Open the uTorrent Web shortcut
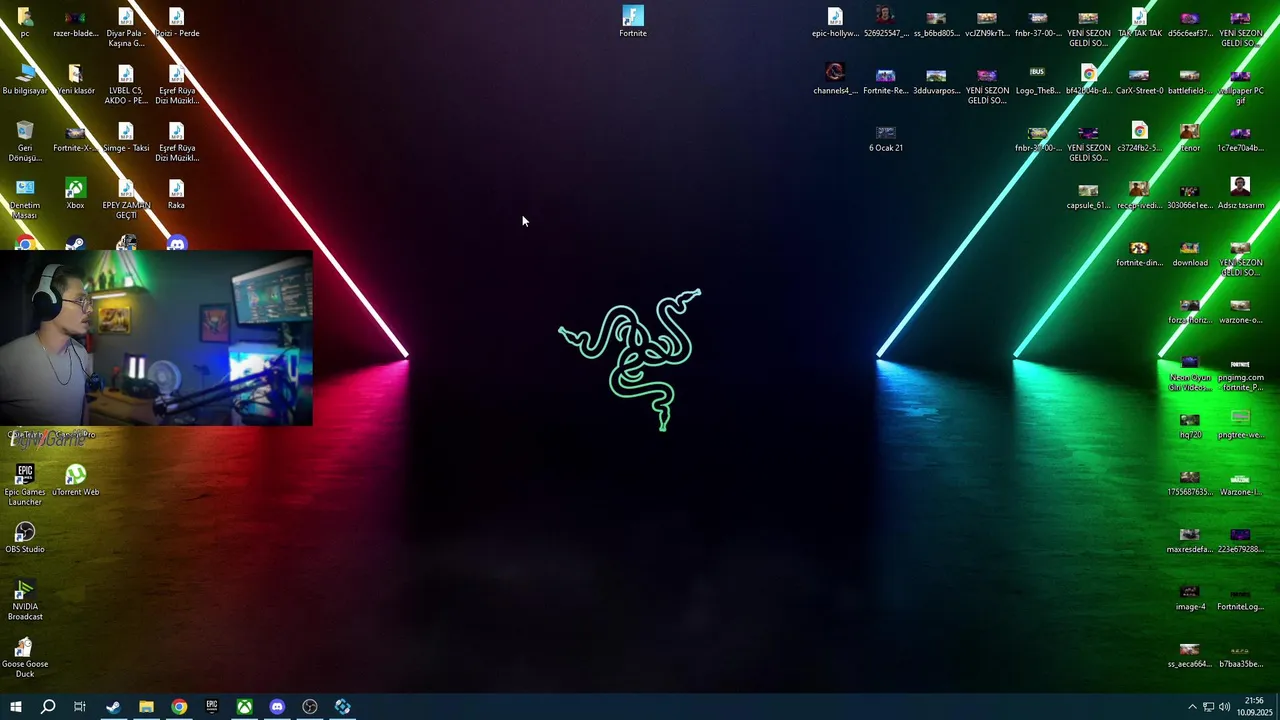 [x=75, y=480]
